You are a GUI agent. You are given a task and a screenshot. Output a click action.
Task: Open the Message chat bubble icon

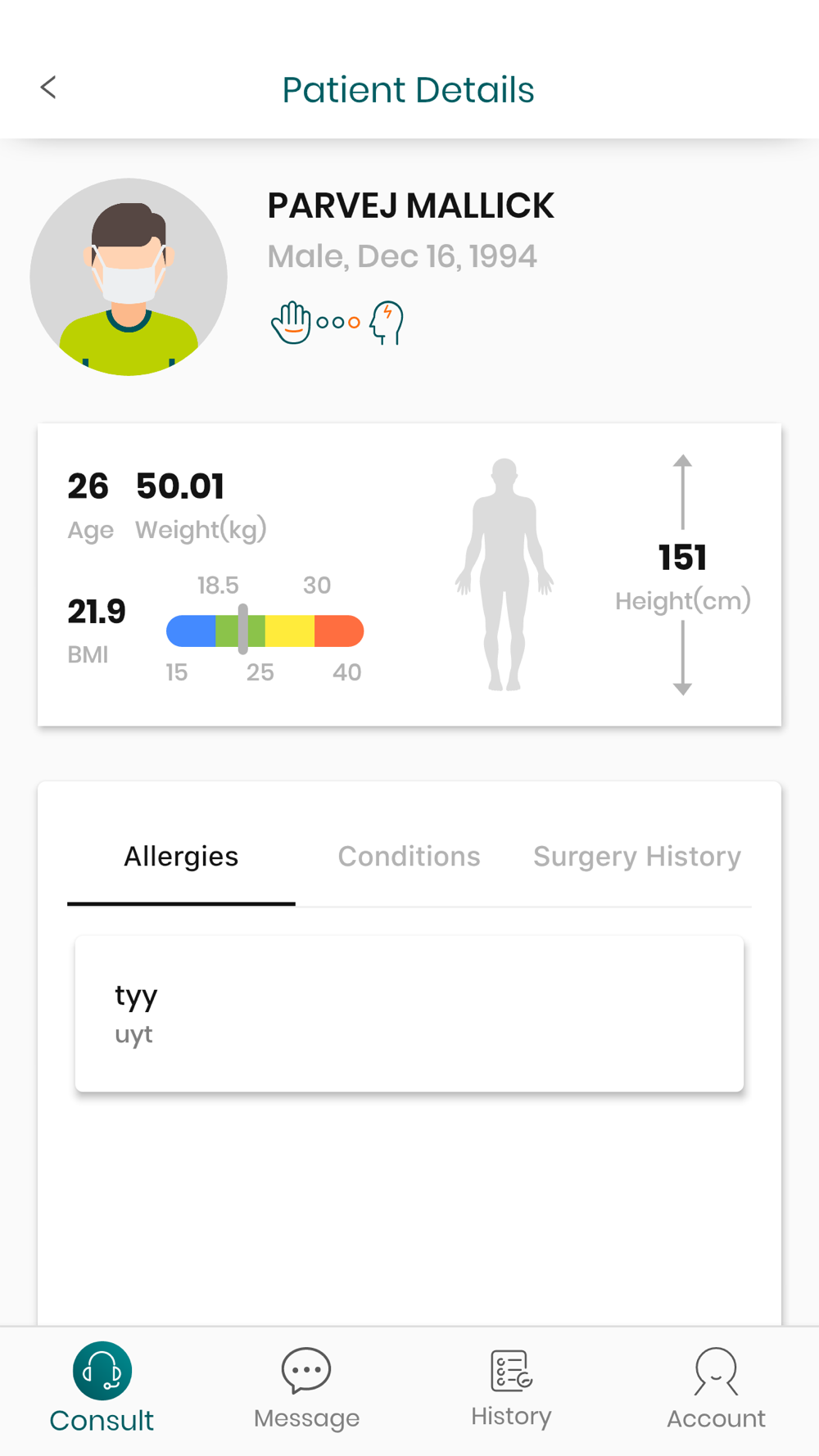[x=306, y=1370]
